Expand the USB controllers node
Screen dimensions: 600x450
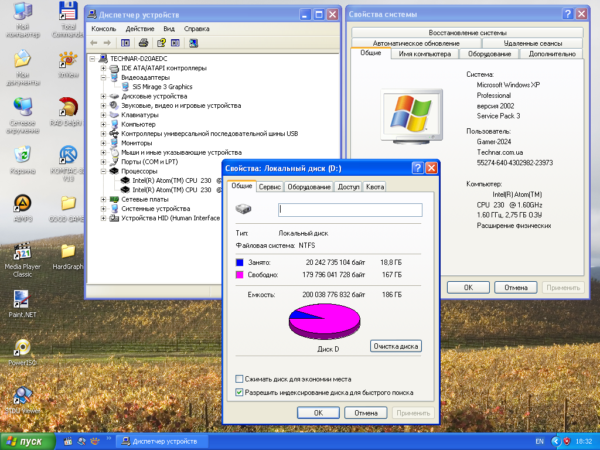pyautogui.click(x=103, y=134)
